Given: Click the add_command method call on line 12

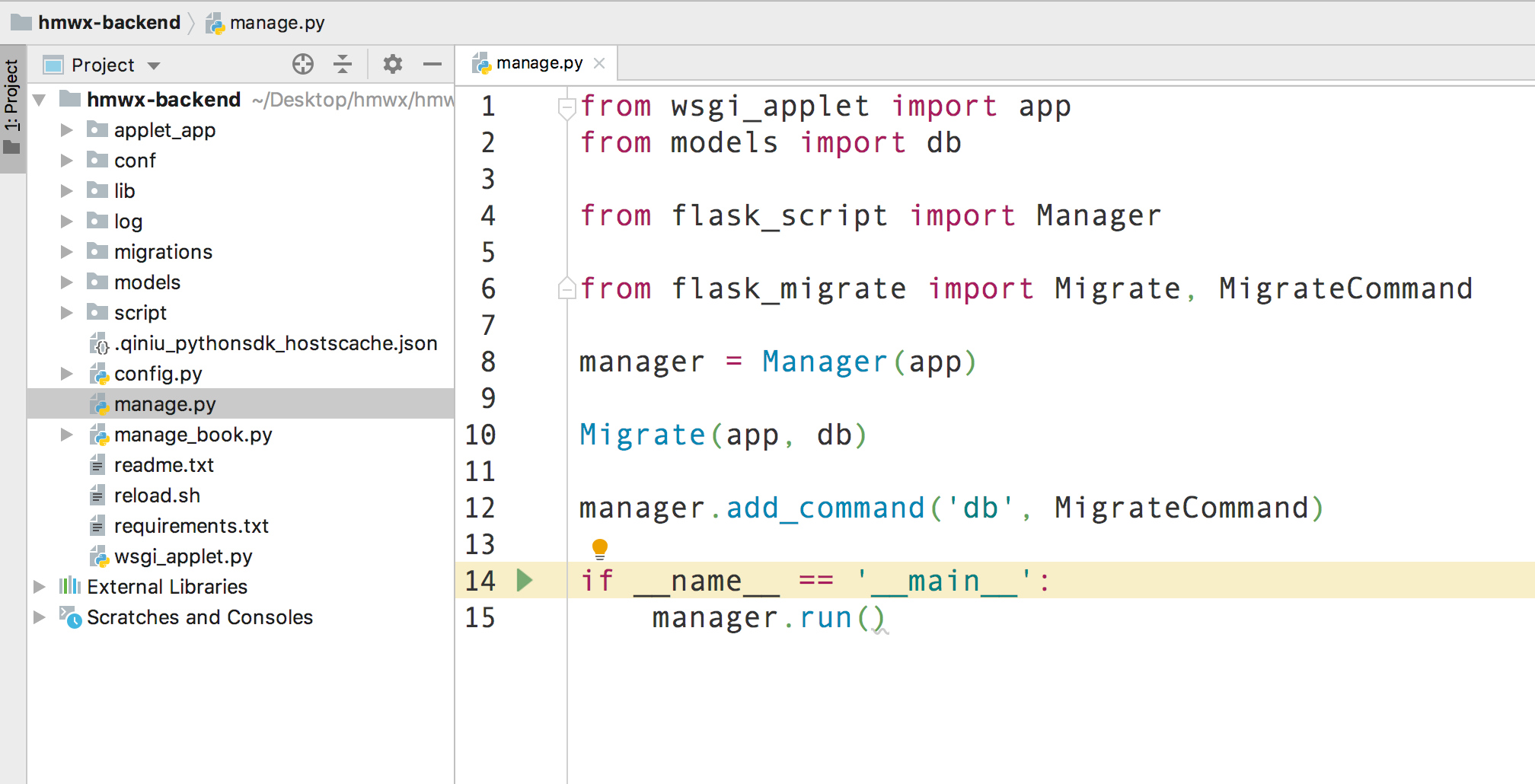Looking at the screenshot, I should (825, 508).
